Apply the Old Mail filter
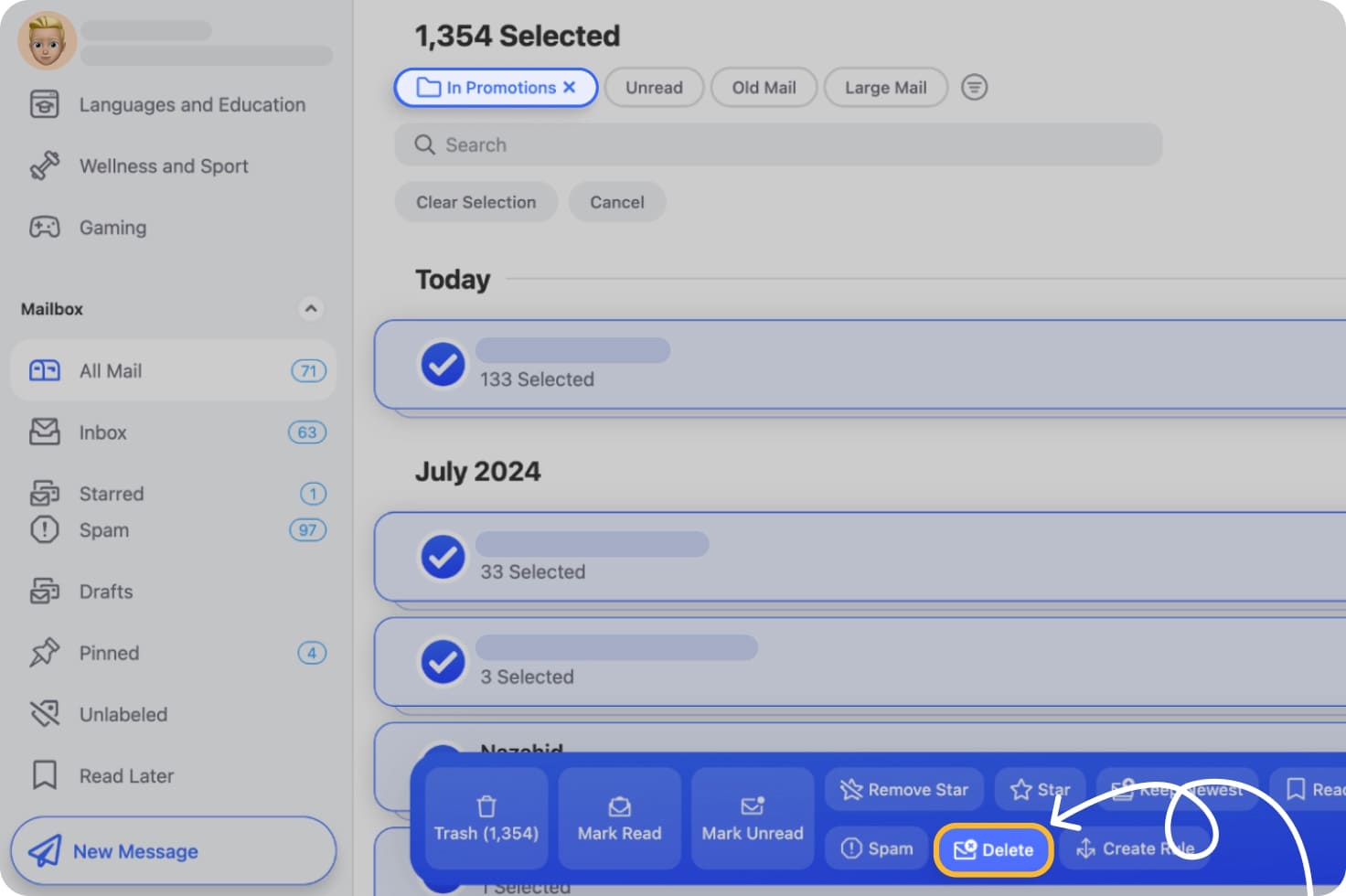This screenshot has width=1346, height=896. point(764,87)
